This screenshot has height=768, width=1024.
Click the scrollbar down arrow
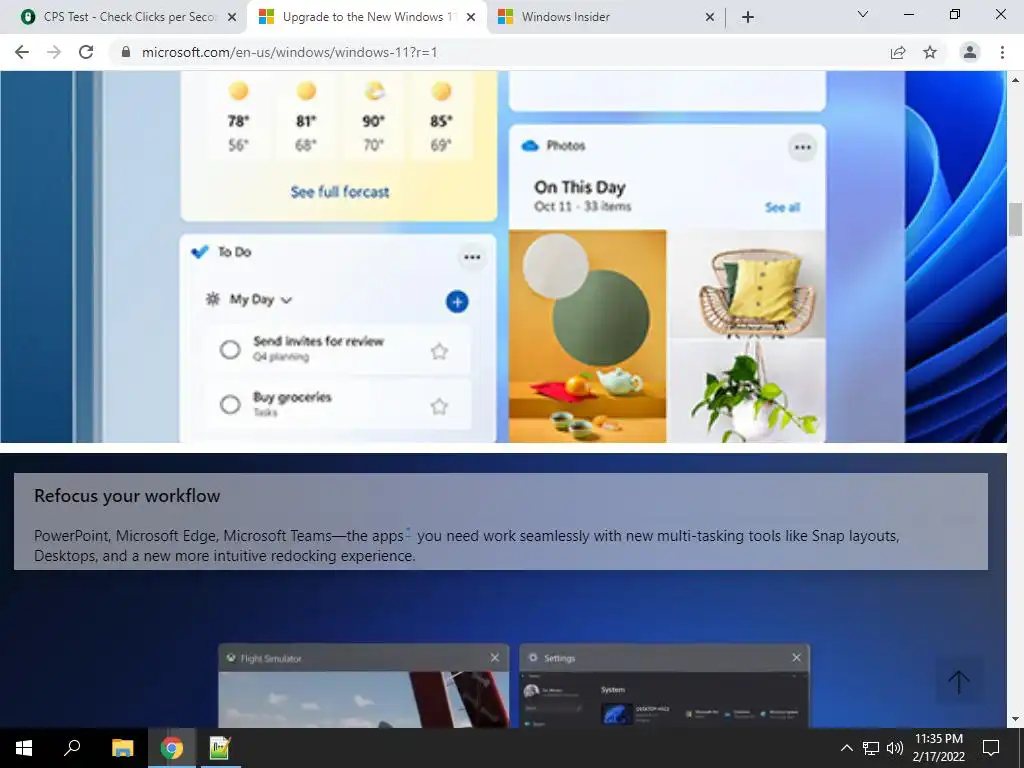(x=1016, y=720)
